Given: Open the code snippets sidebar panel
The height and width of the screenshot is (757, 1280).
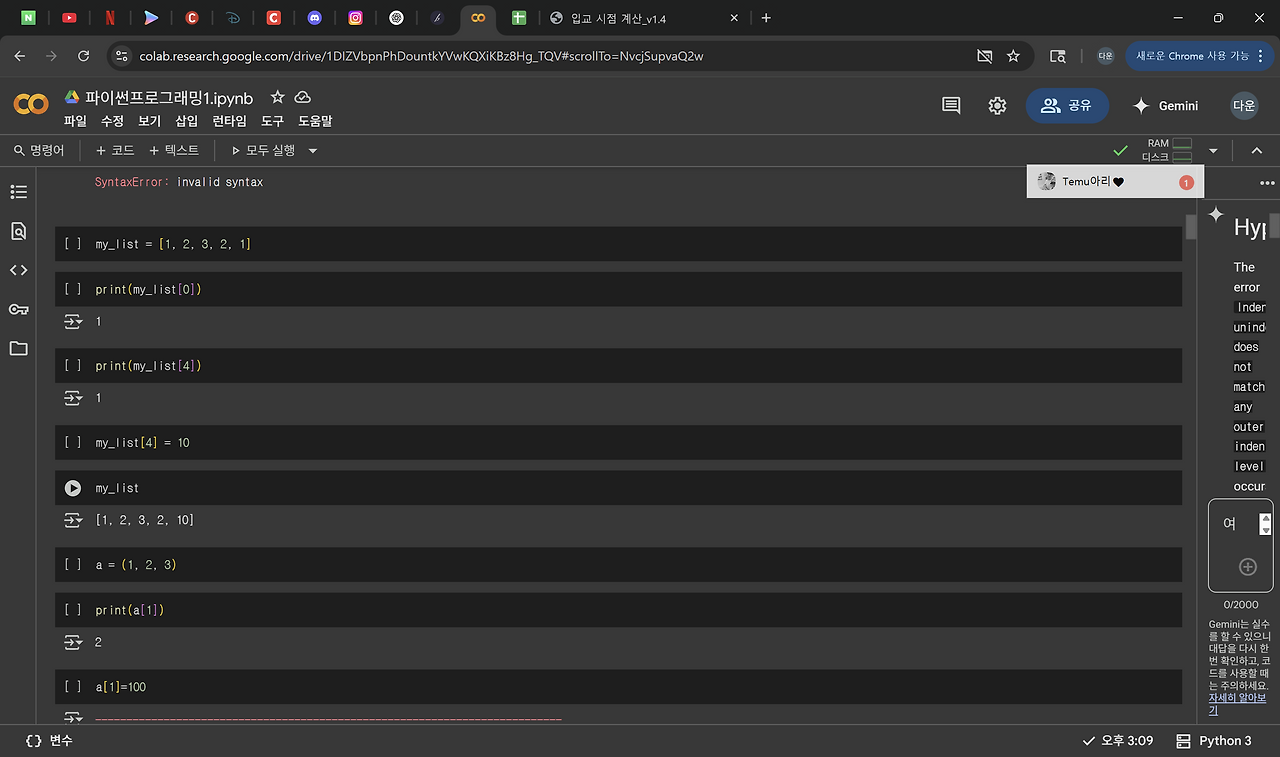Looking at the screenshot, I should (x=18, y=270).
